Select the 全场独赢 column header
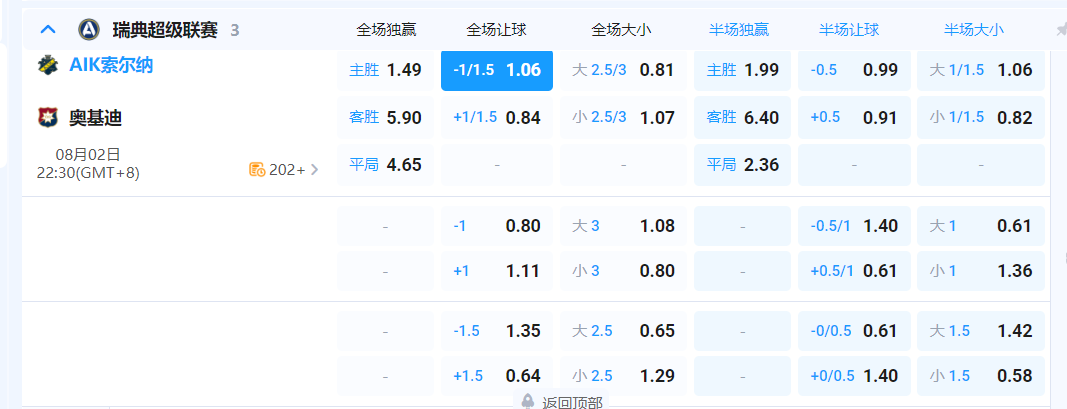Image resolution: width=1067 pixels, height=409 pixels. [386, 30]
